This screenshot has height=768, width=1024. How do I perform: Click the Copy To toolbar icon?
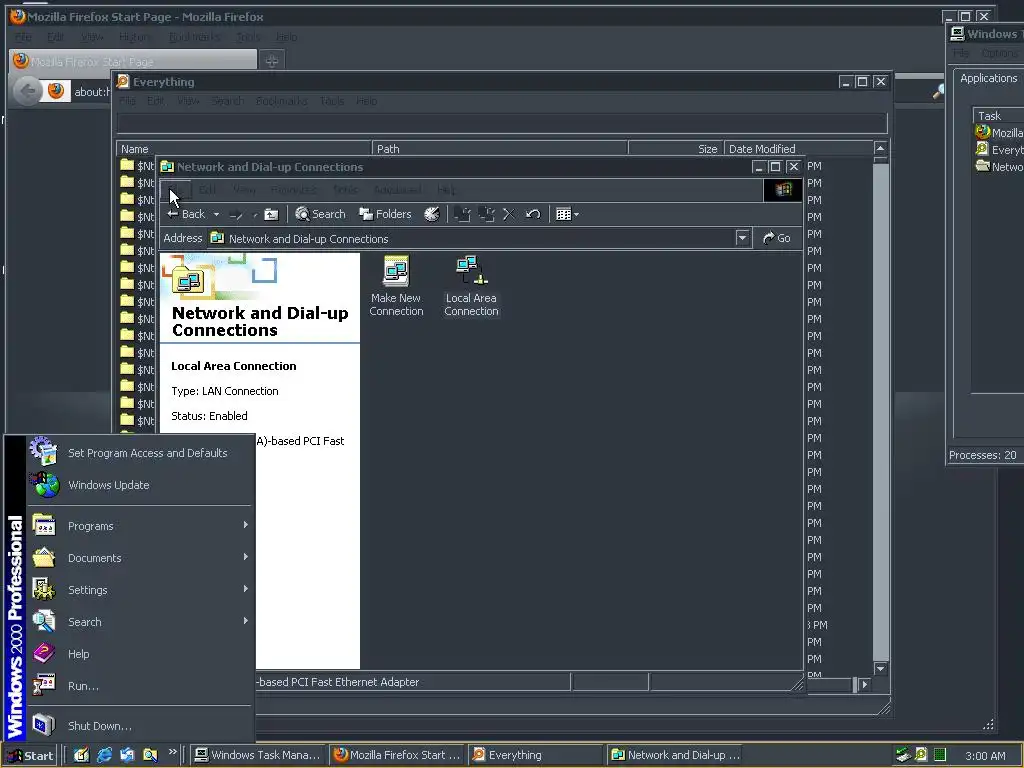coord(486,214)
